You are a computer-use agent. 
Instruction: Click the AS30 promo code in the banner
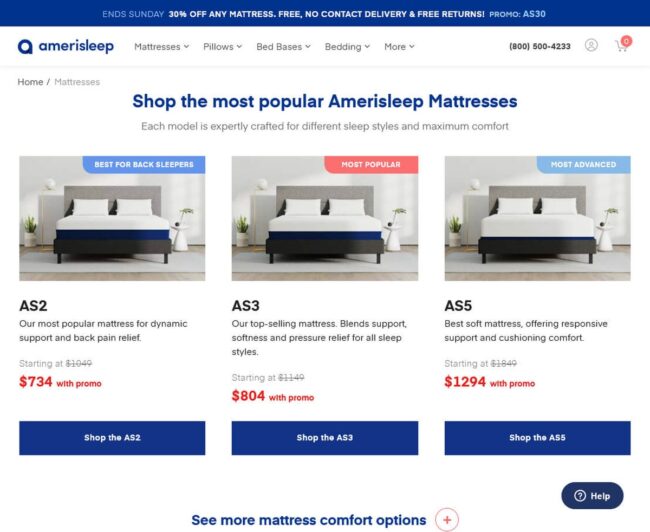534,14
